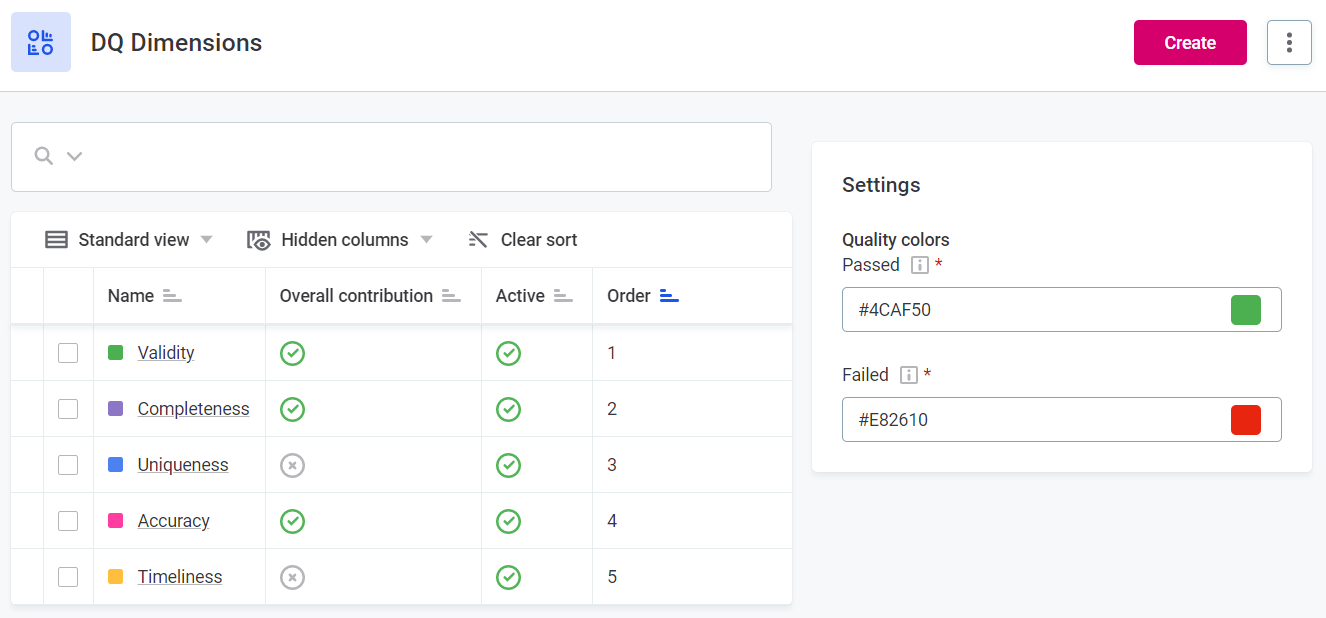Check the Uniqueness row checkbox
This screenshot has height=618, width=1326.
pos(68,465)
